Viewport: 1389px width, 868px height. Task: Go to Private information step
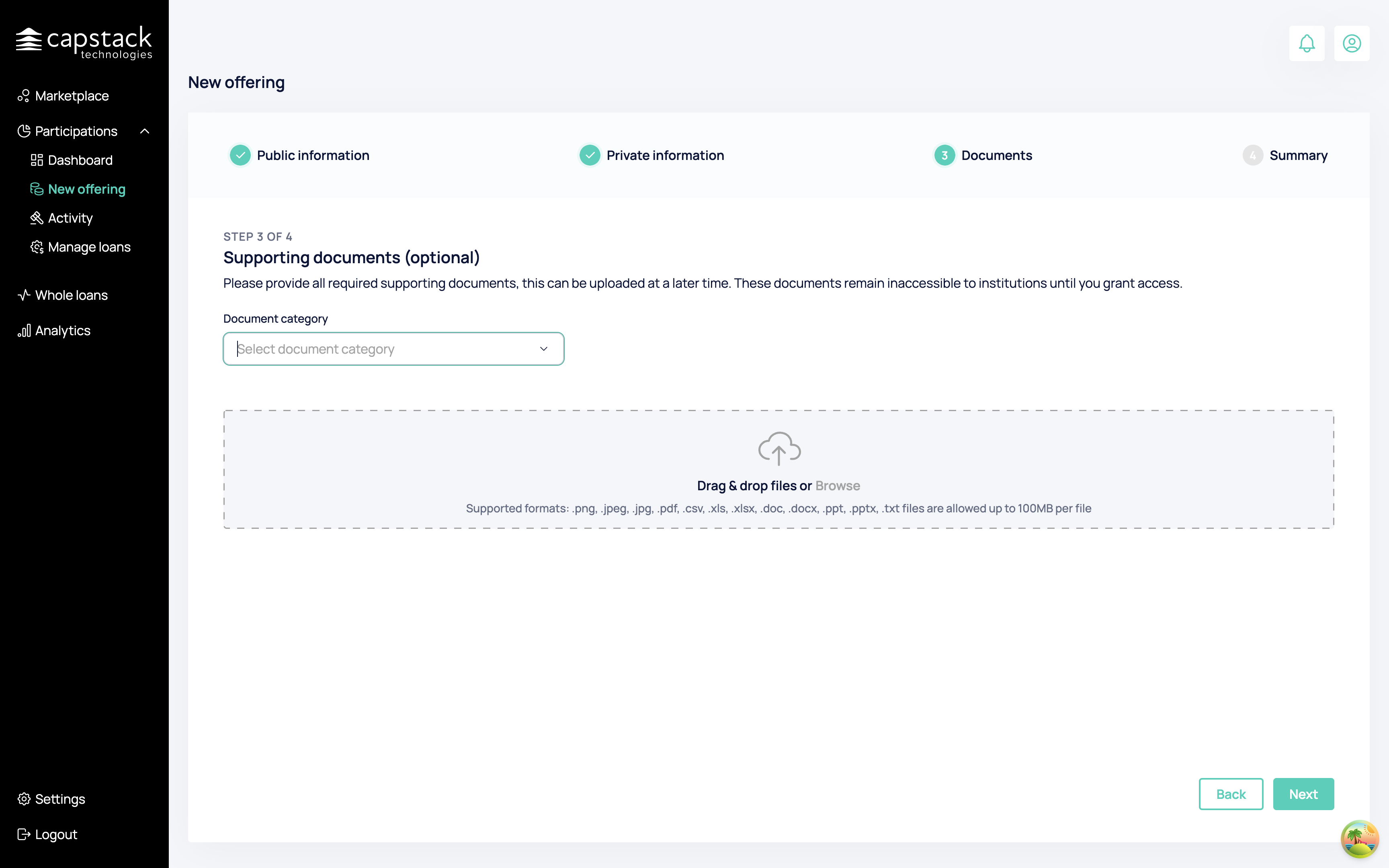(x=665, y=155)
